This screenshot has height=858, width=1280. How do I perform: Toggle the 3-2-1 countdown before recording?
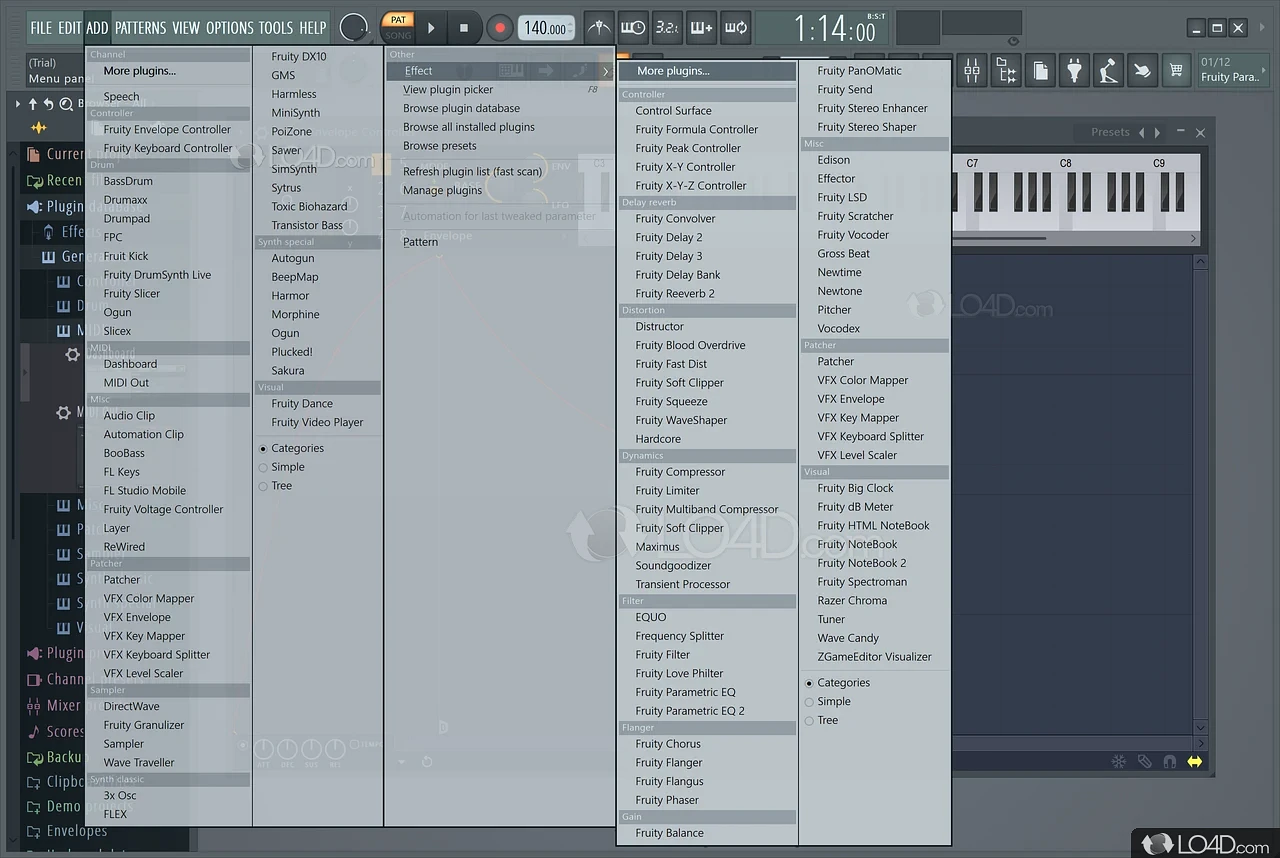(x=667, y=28)
